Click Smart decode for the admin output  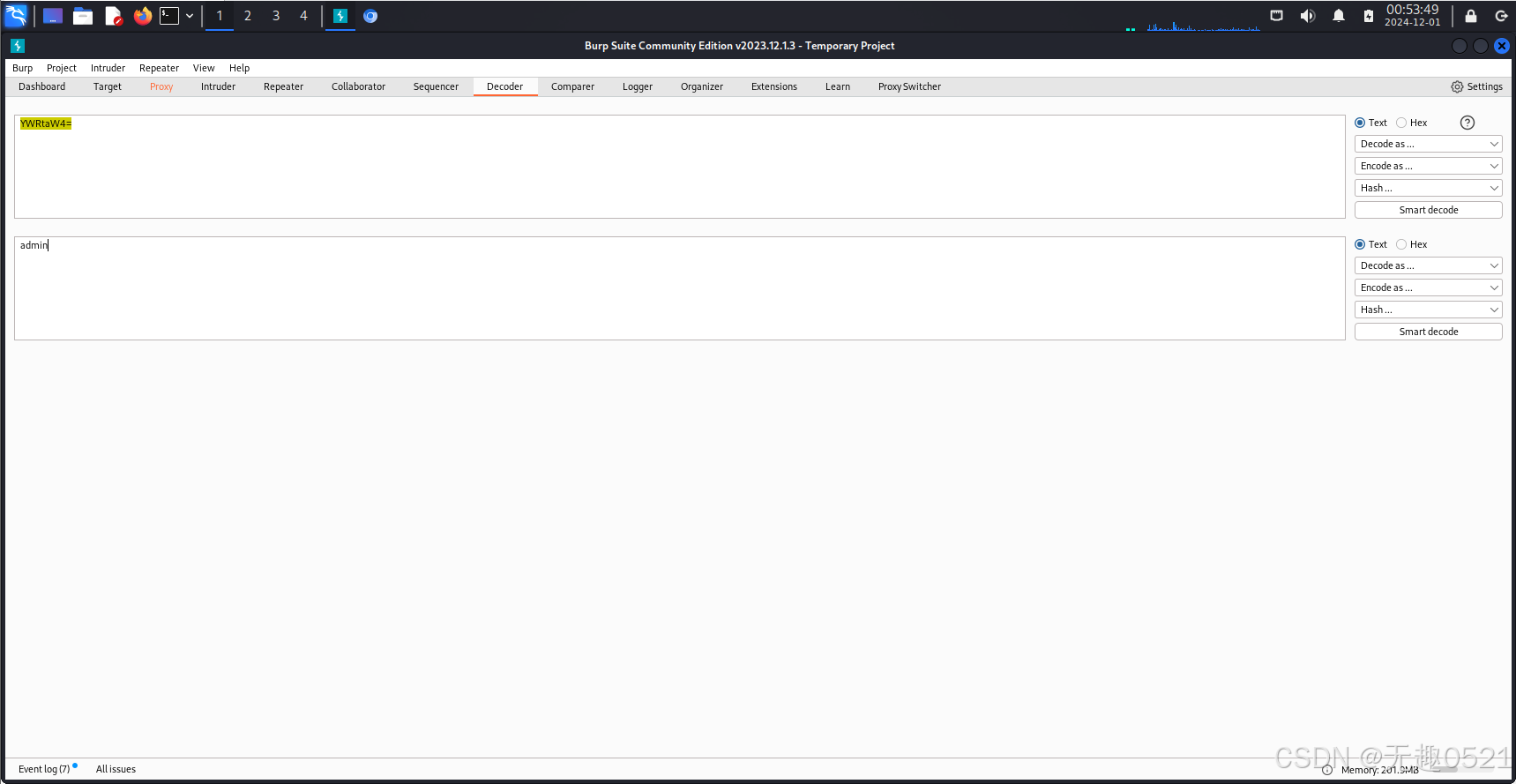click(1429, 332)
